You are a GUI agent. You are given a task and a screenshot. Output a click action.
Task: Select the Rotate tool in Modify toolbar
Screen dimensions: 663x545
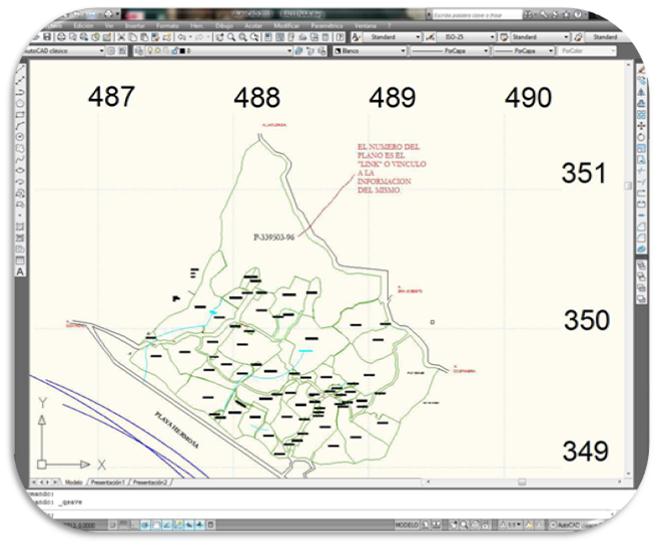pos(641,137)
